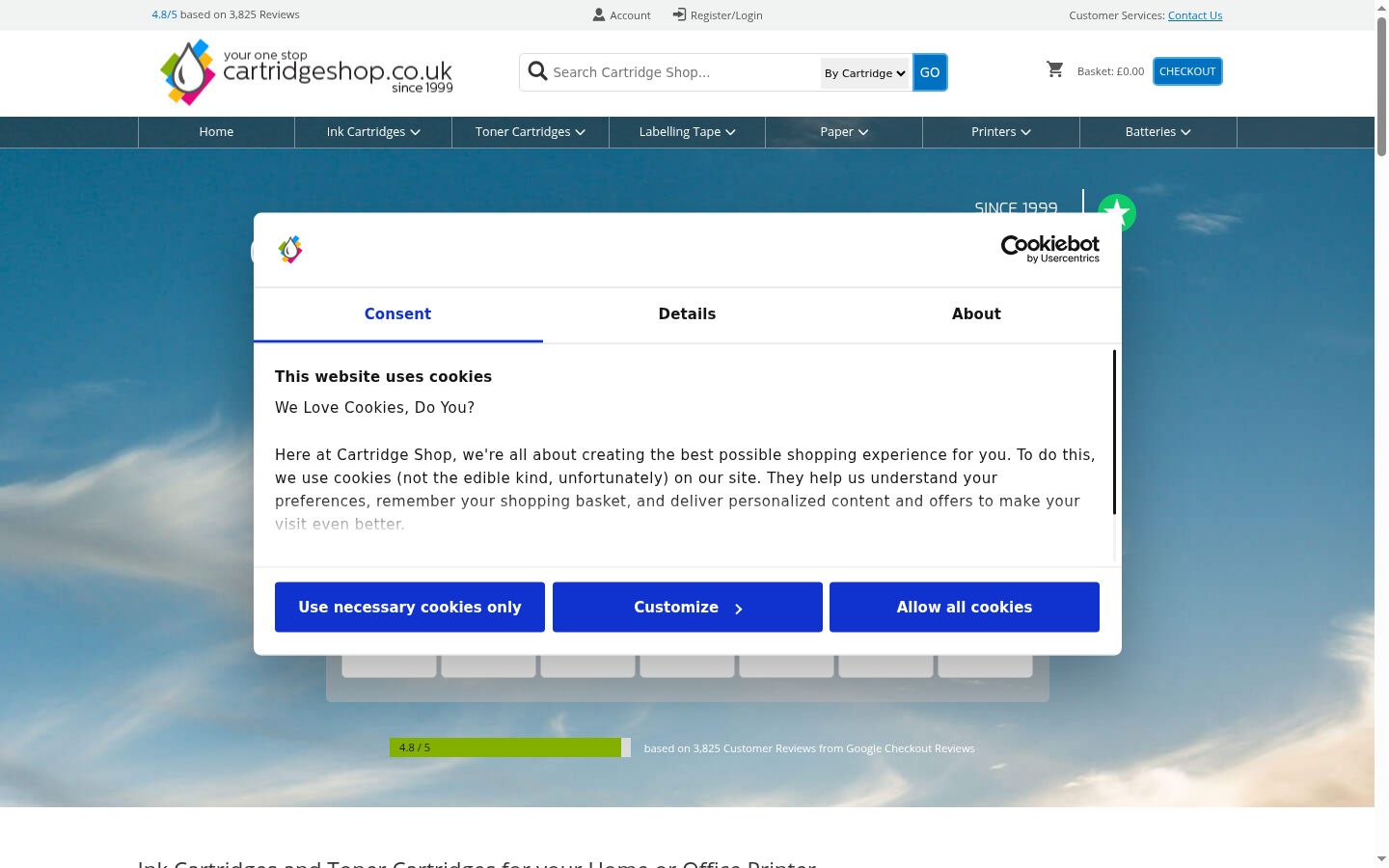
Task: Click the 4.8/5 rating link at top
Action: pos(164,14)
